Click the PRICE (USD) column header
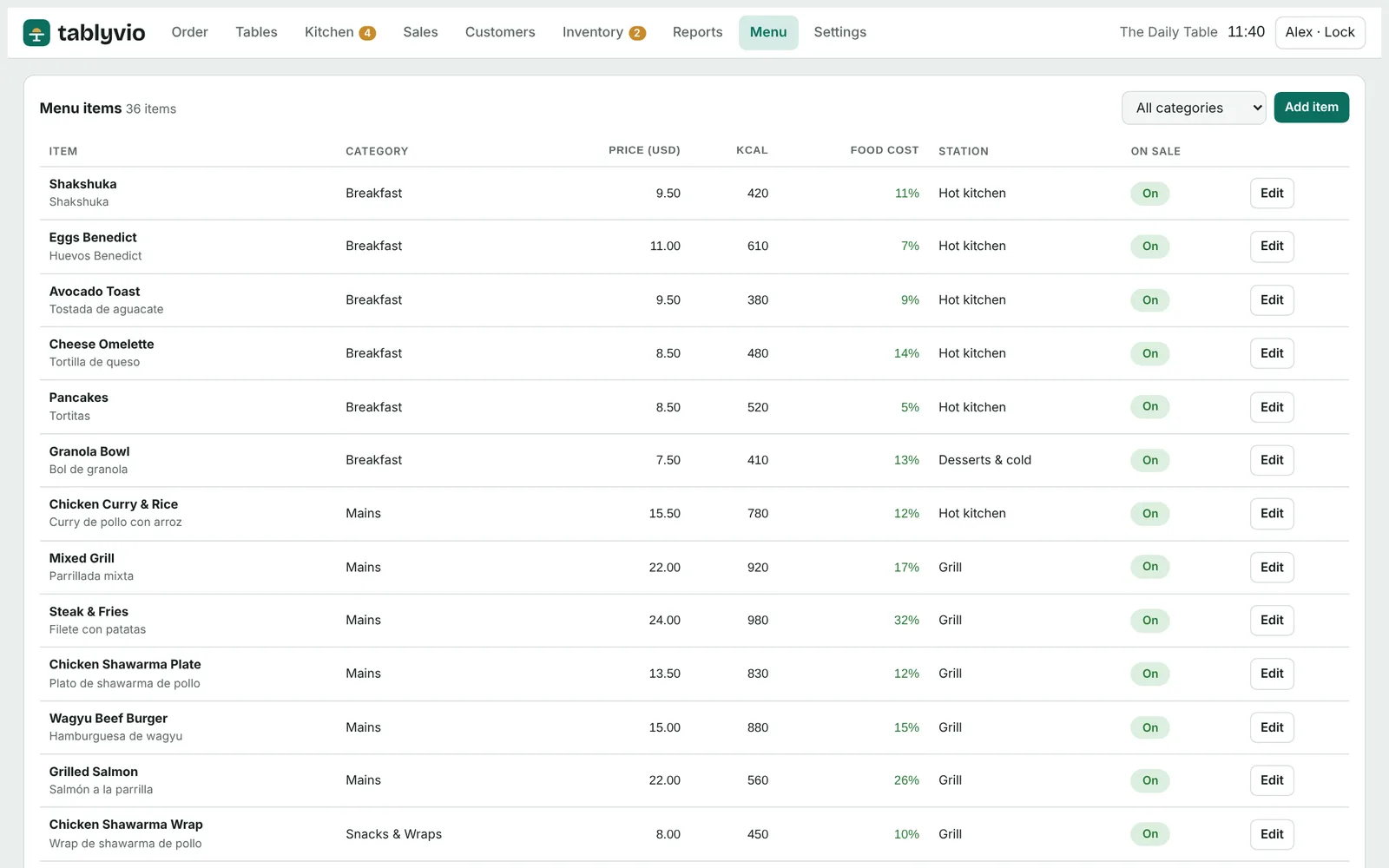Image resolution: width=1389 pixels, height=868 pixels. [644, 150]
